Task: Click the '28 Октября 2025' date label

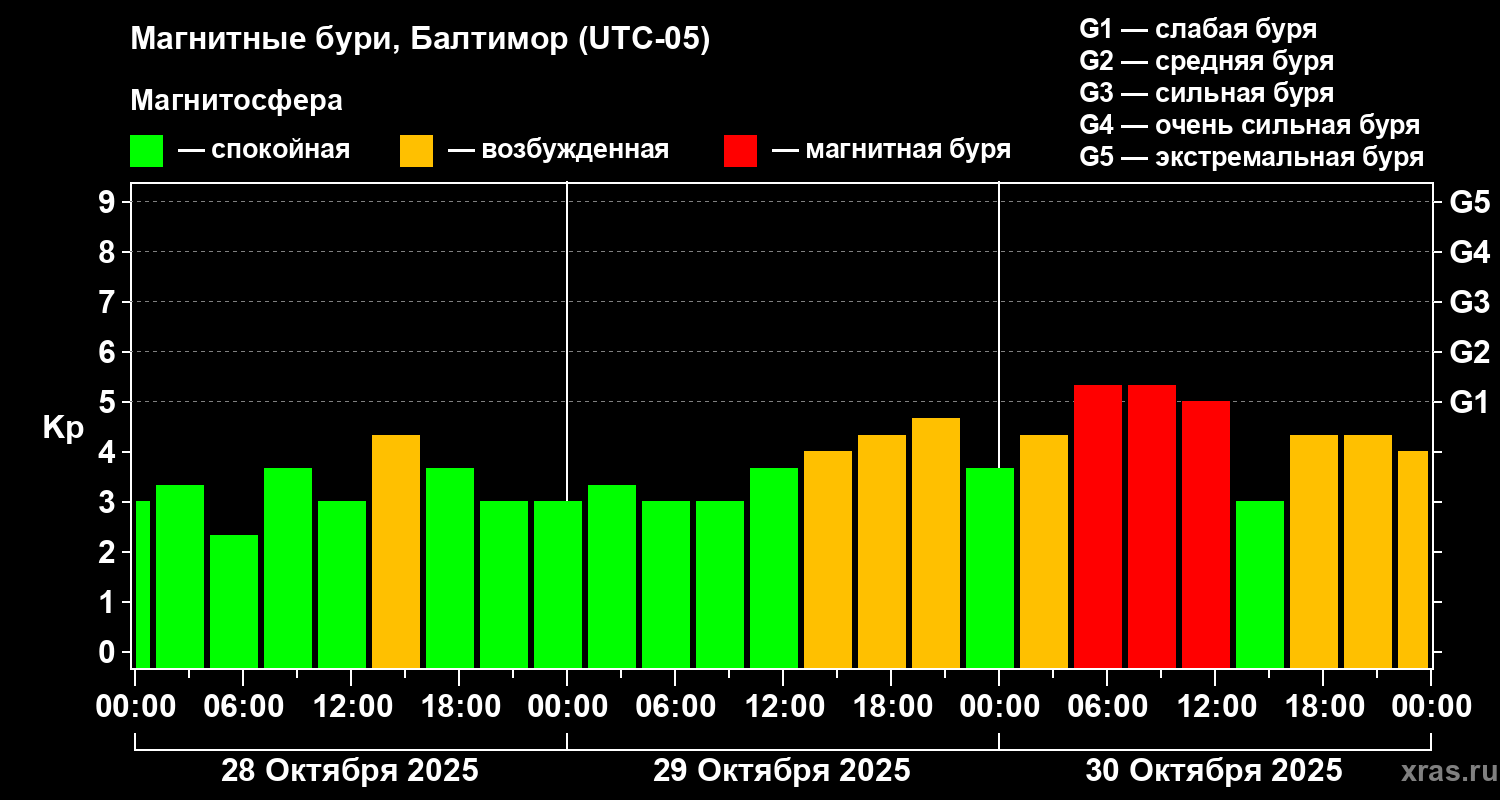Action: click(x=350, y=771)
